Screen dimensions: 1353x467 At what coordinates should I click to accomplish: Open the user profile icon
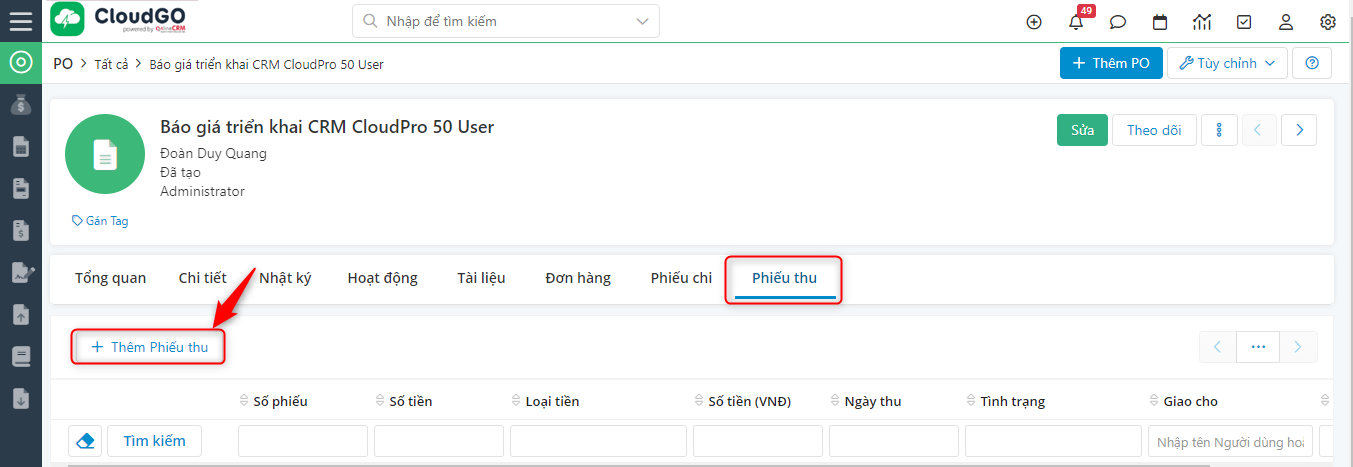point(1286,22)
